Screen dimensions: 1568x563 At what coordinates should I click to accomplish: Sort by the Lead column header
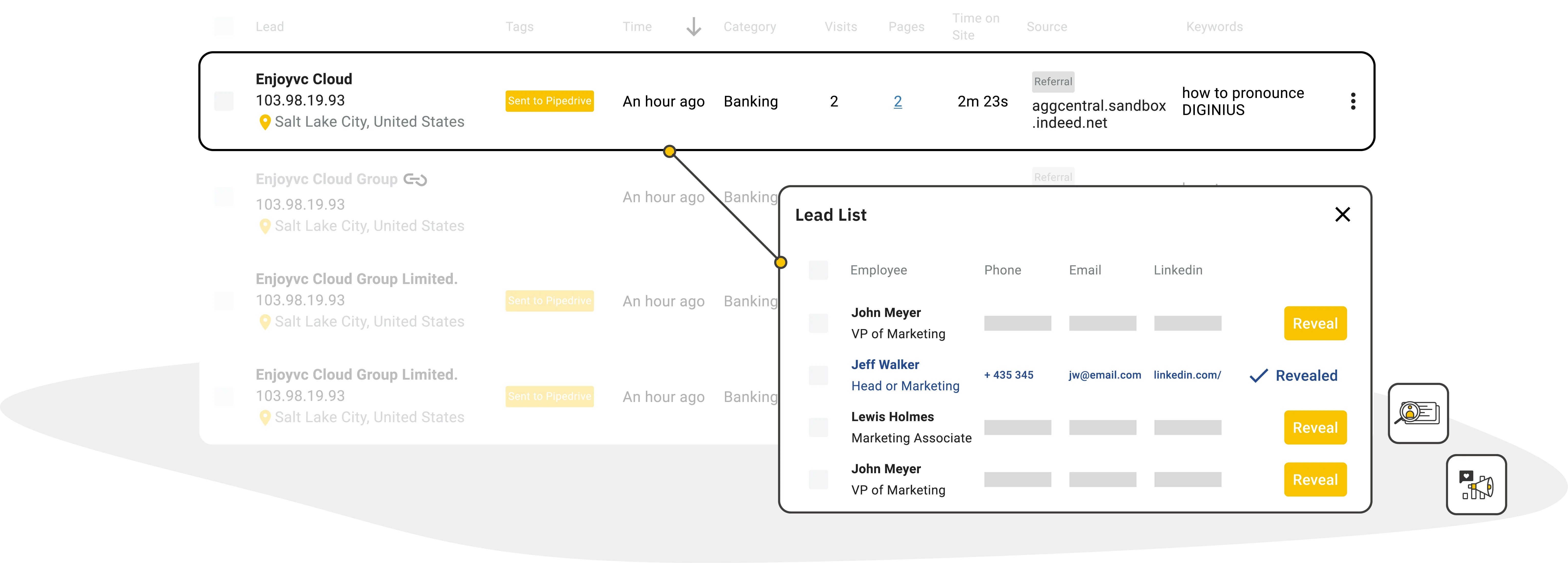(x=270, y=27)
